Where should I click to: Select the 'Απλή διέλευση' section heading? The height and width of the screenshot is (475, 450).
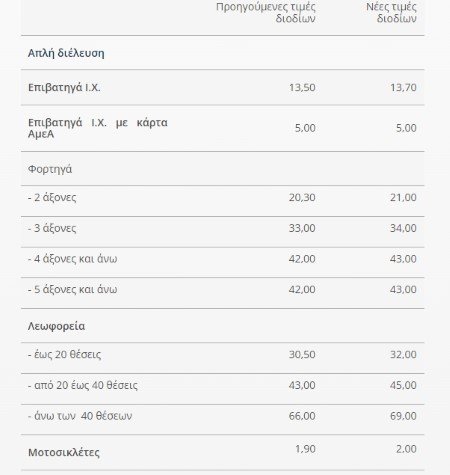tap(66, 53)
